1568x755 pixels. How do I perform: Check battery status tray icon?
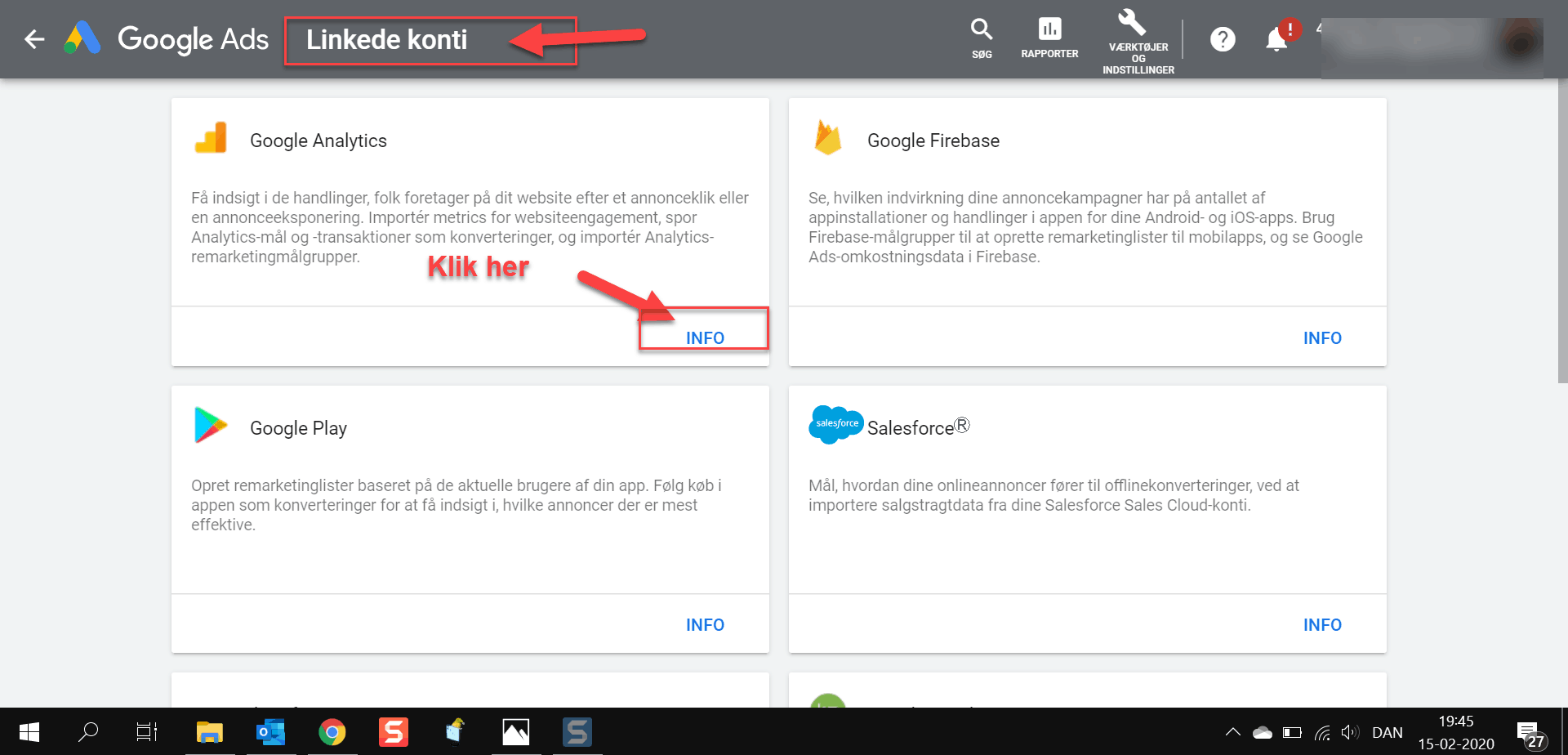click(x=1292, y=732)
